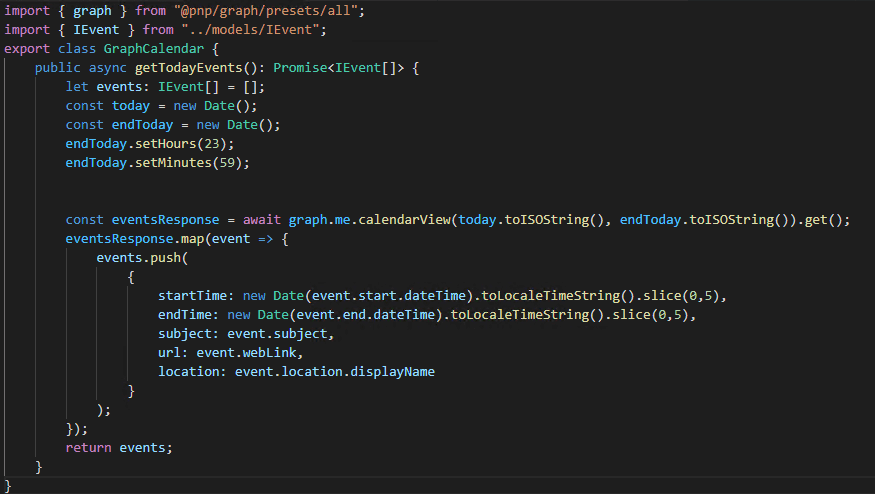875x494 pixels.
Task: Click the "async" keyword
Action: (x=108, y=68)
